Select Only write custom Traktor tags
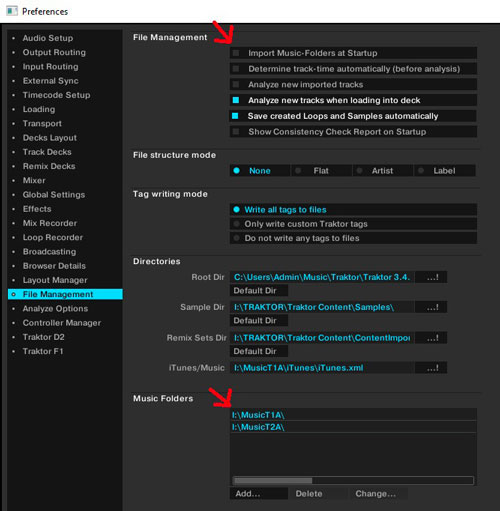 pos(353,224)
